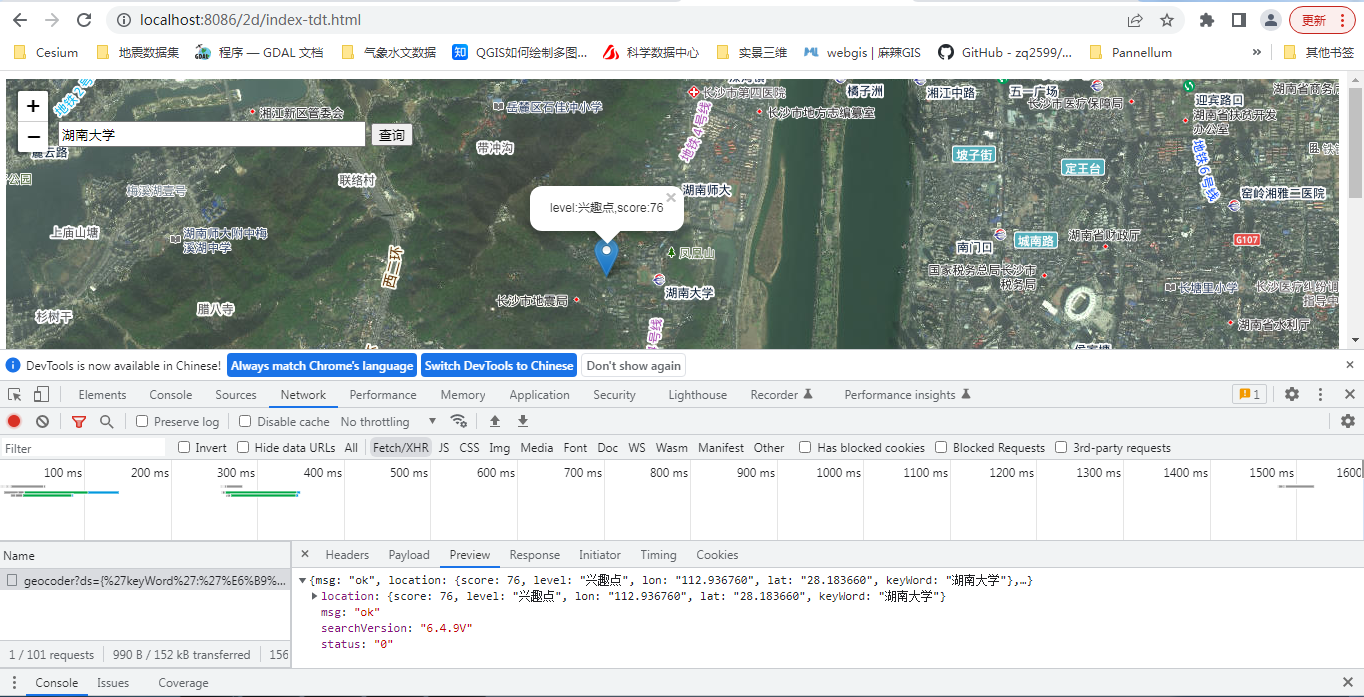
Task: Show the Payload tab
Action: point(409,554)
